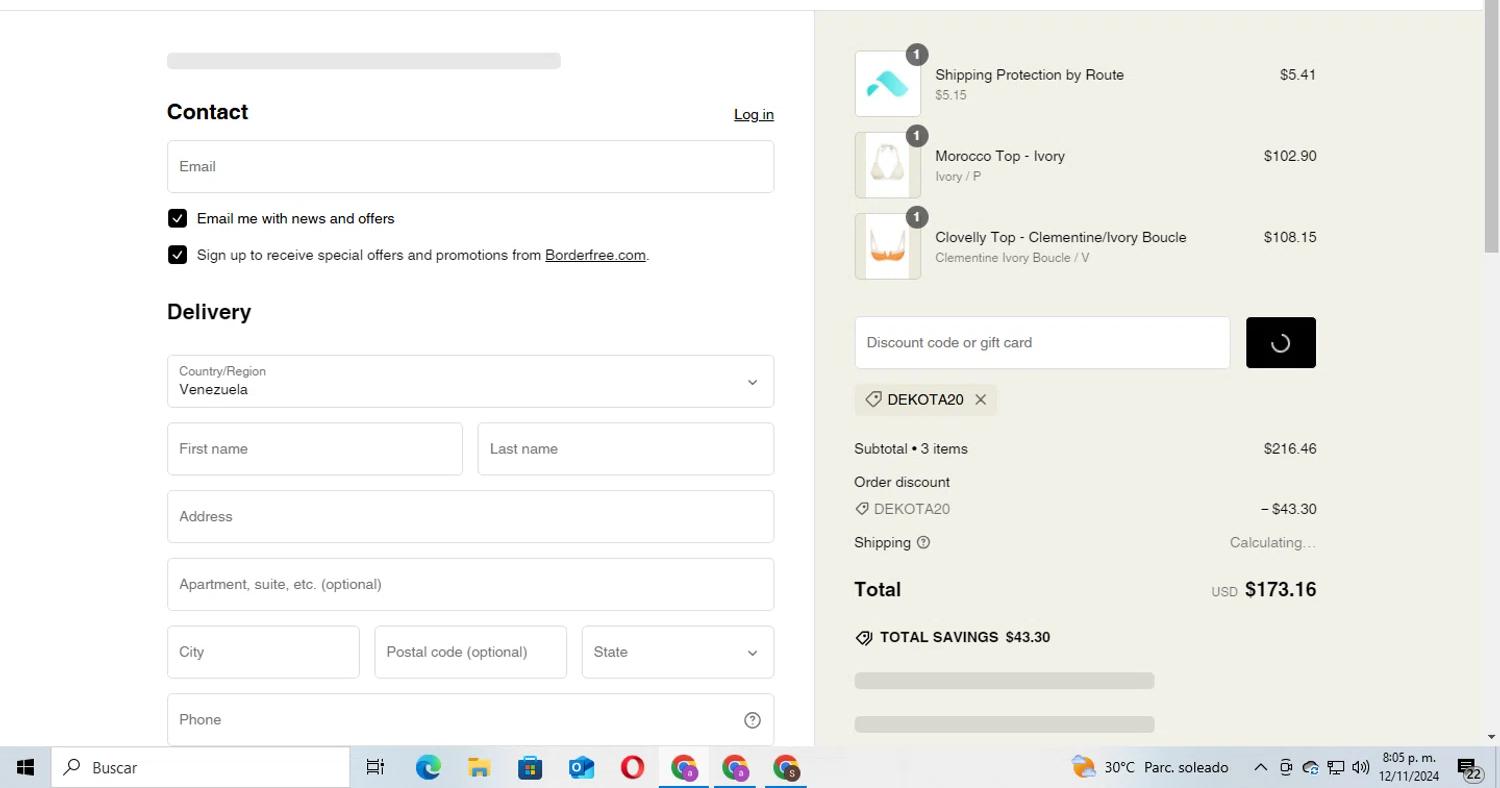Open Microsoft Store from the taskbar

click(x=530, y=768)
